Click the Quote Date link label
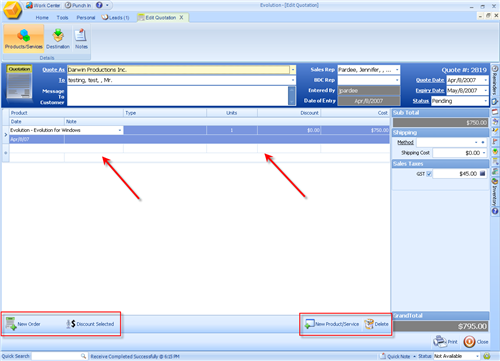Screen dimensions: 500x361 click(x=430, y=80)
